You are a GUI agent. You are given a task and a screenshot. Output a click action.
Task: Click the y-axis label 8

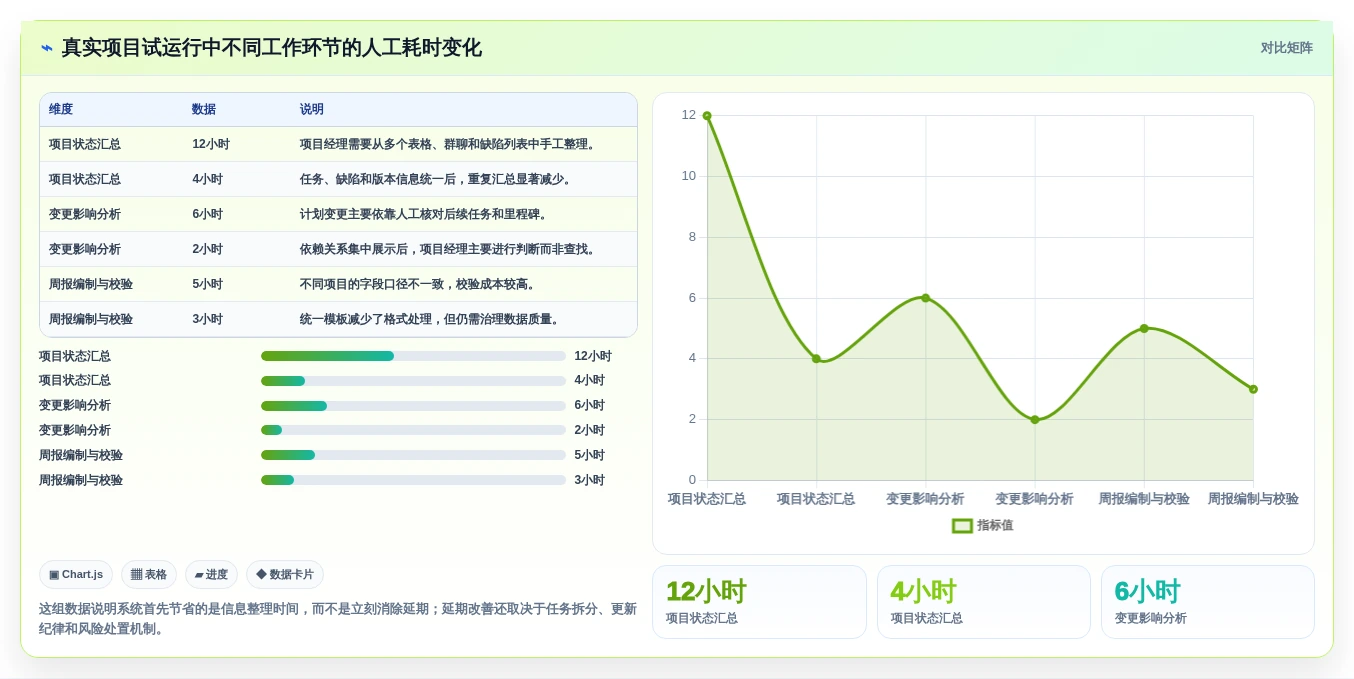[x=692, y=237]
